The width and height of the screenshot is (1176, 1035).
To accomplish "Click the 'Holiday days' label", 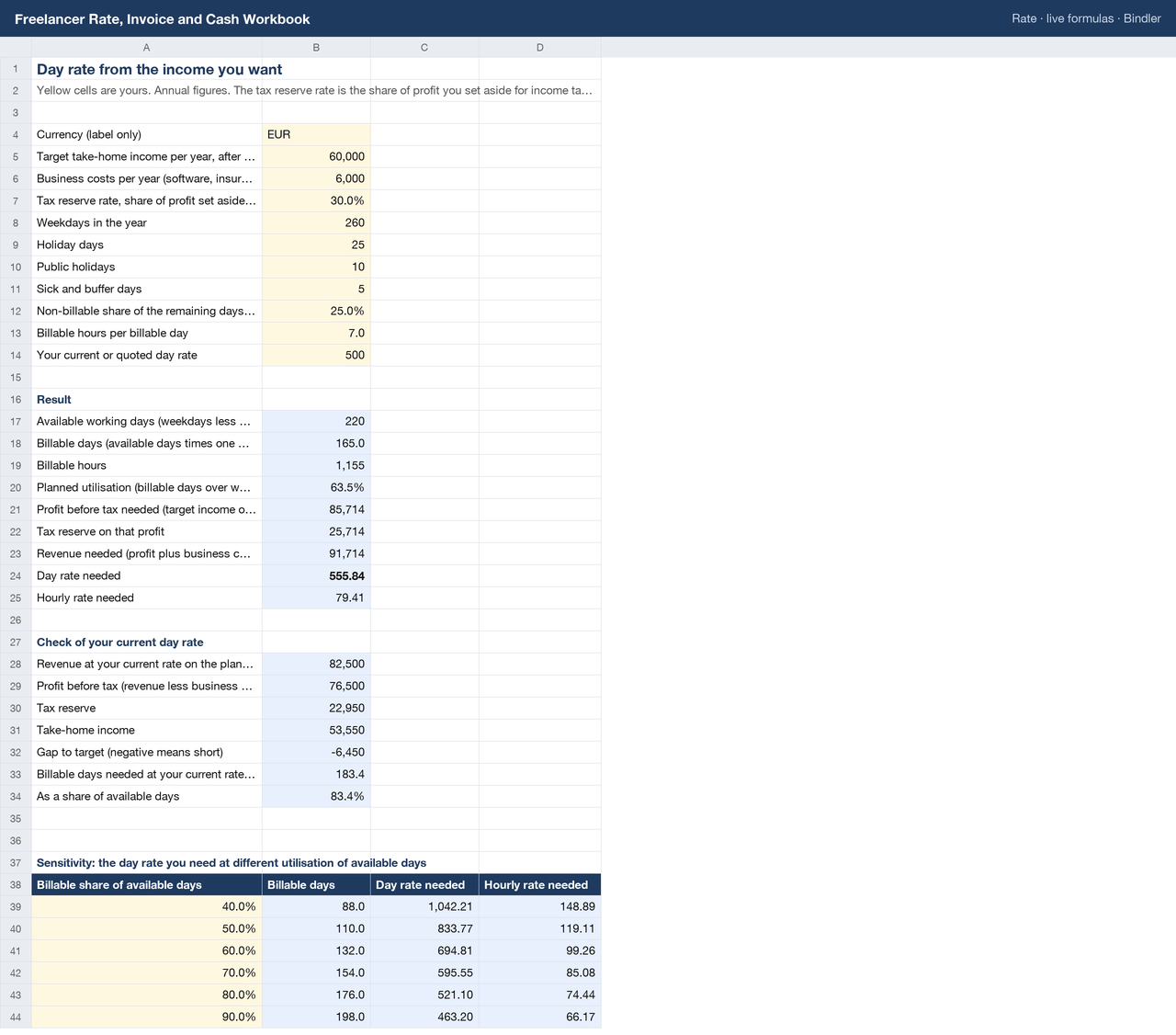I will click(x=70, y=245).
